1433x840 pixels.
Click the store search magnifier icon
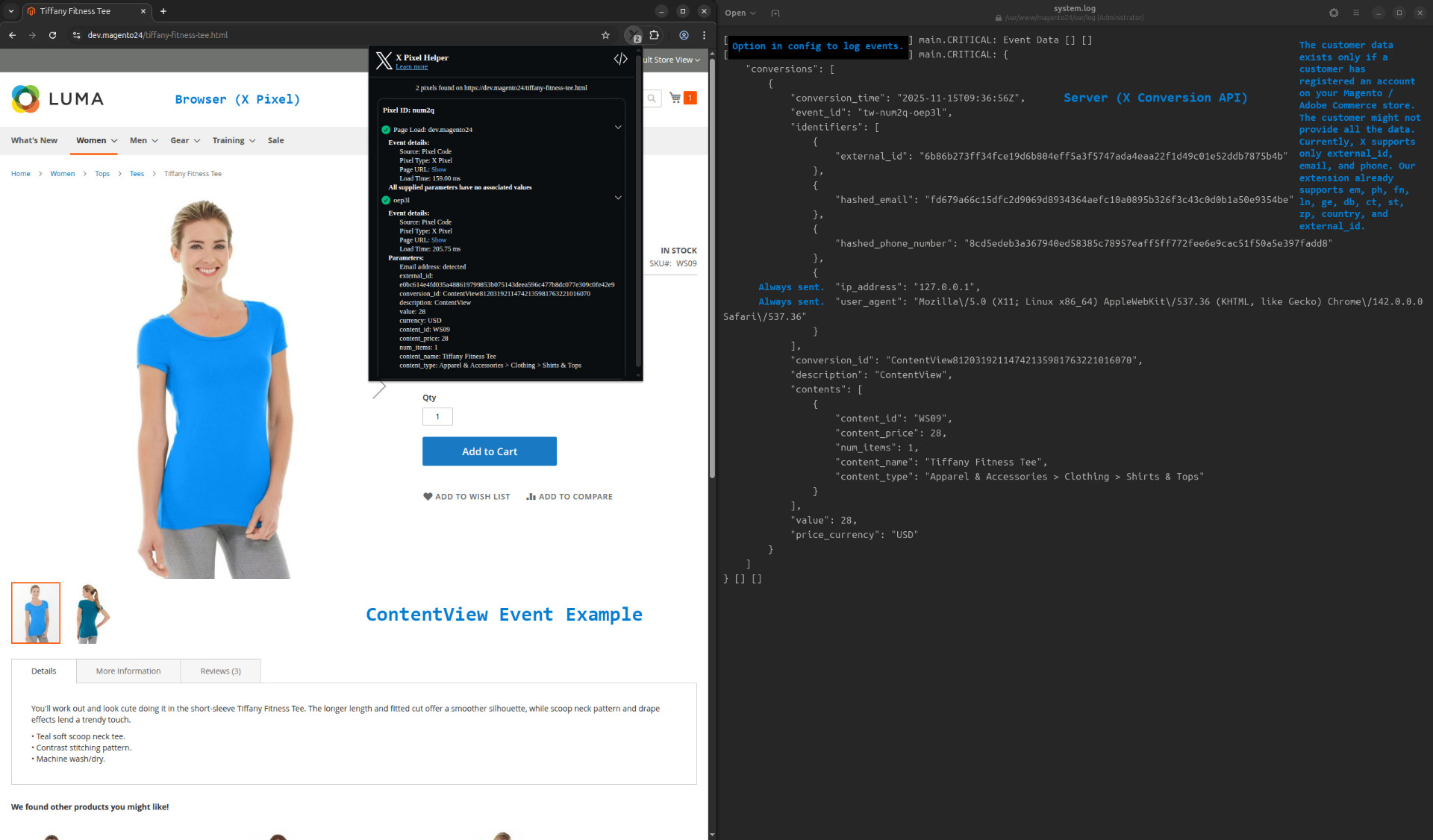(x=652, y=98)
